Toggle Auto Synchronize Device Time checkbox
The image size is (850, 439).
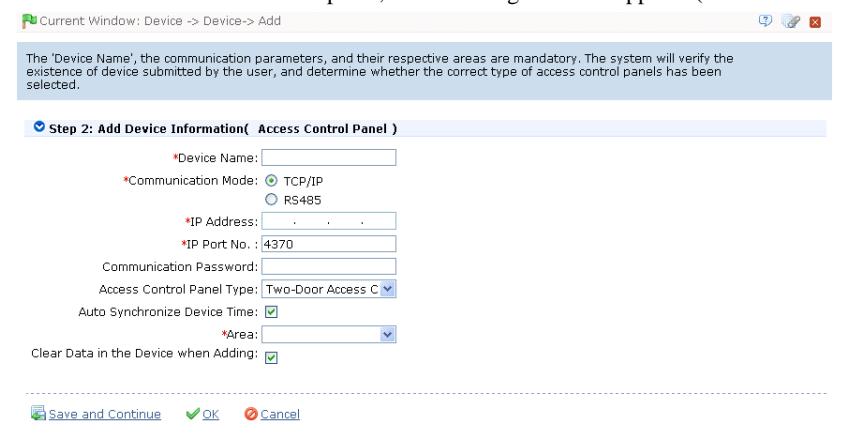271,312
